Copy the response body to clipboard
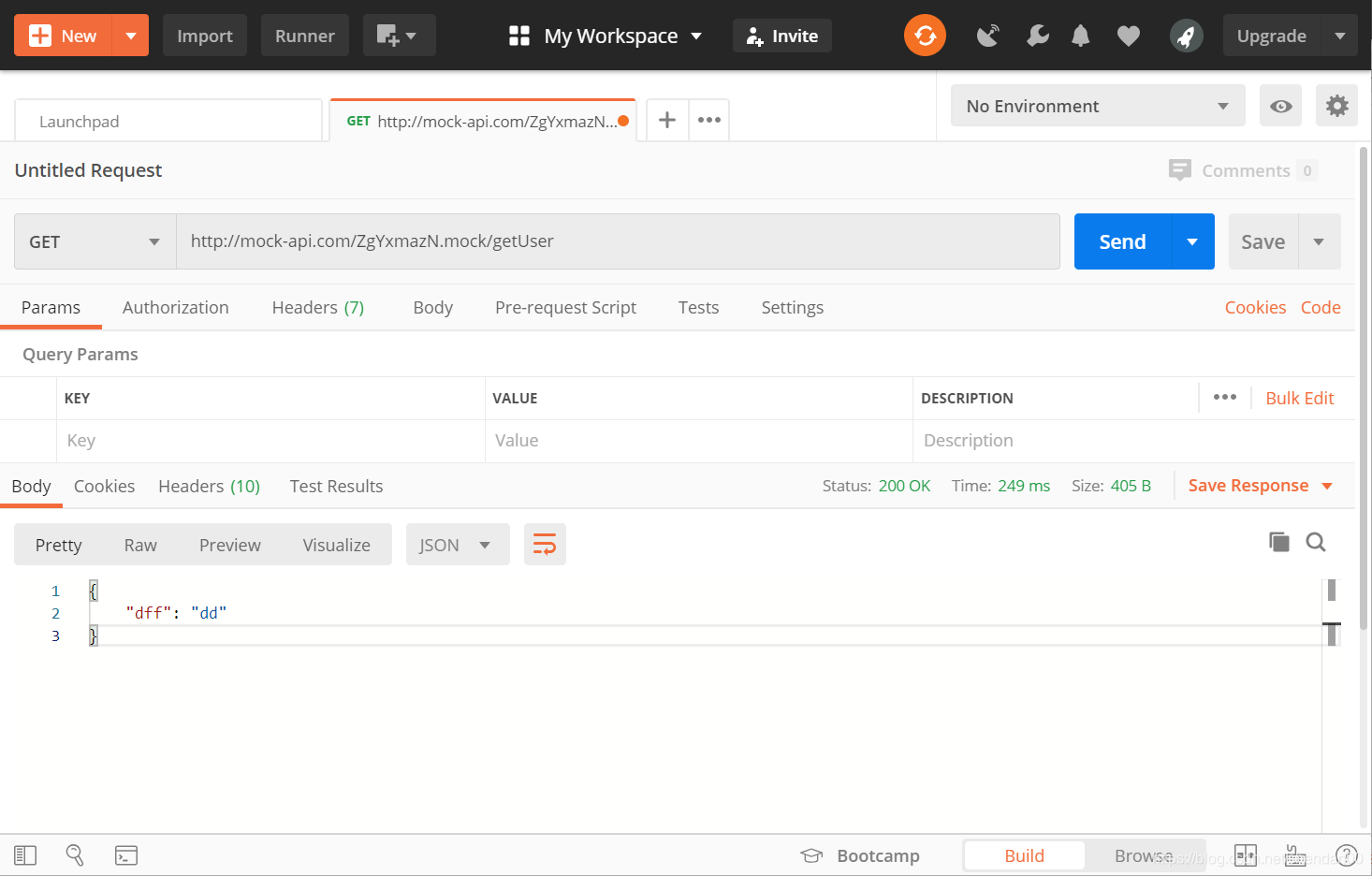Screen dimensions: 1372x876 click(1278, 541)
